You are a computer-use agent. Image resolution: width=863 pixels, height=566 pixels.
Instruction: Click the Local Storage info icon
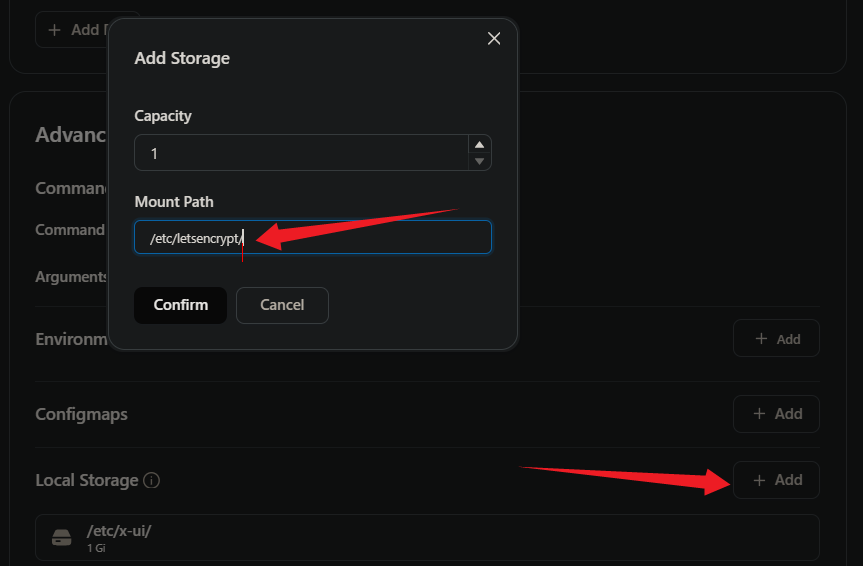(151, 481)
